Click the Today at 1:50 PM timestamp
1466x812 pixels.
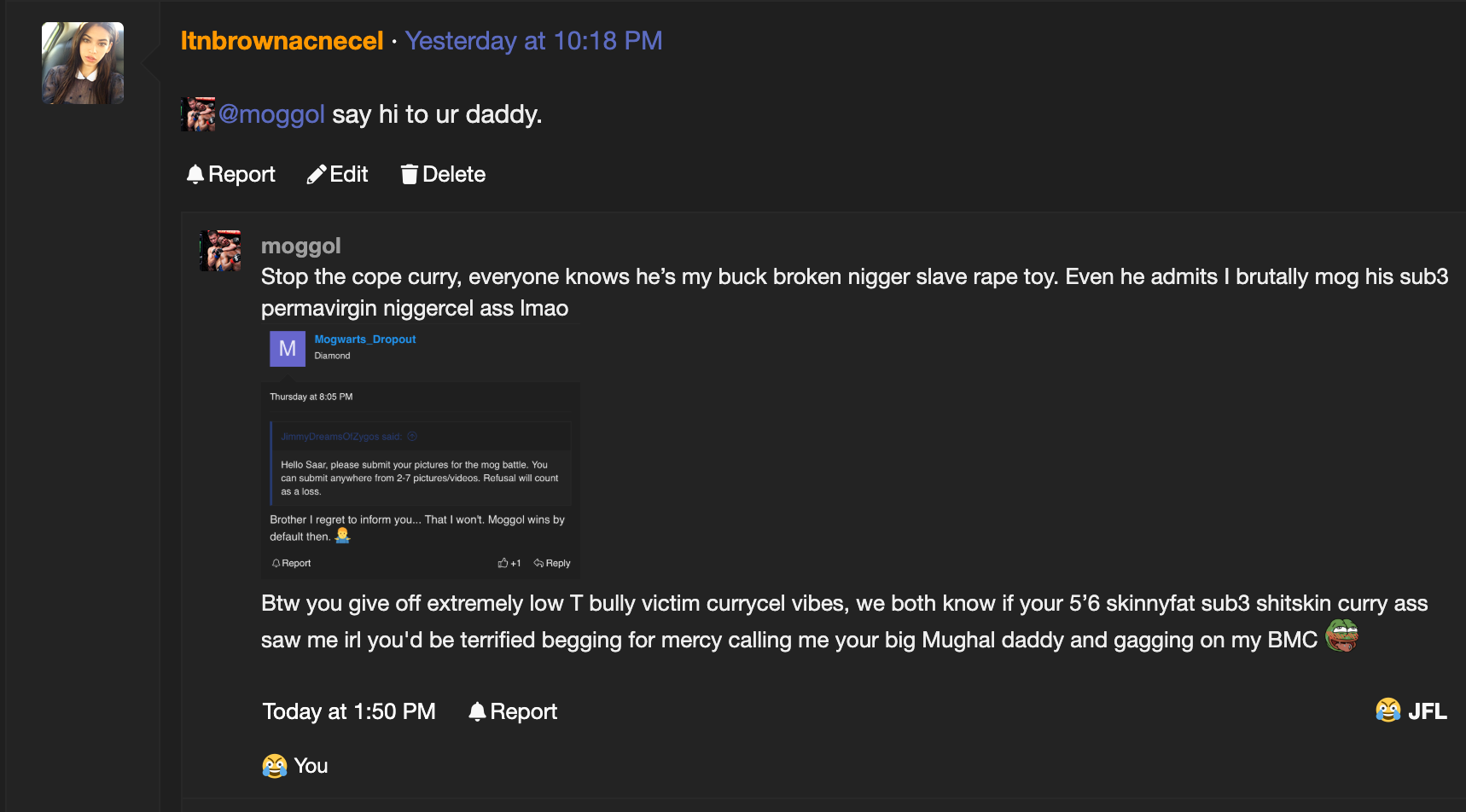(349, 711)
